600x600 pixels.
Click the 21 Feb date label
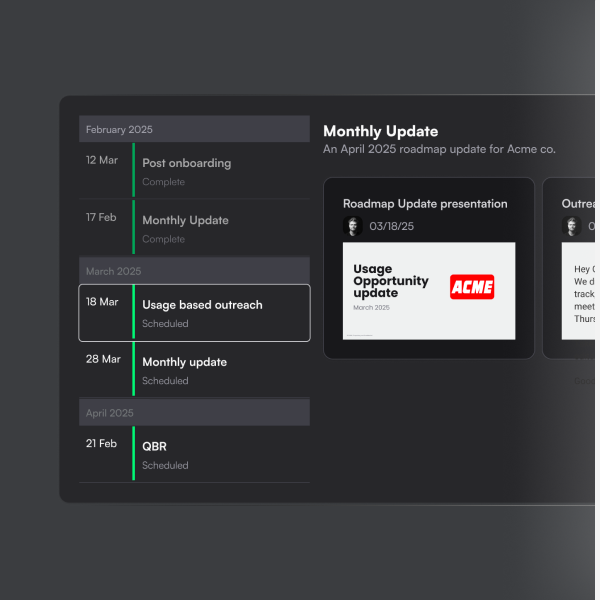[101, 443]
